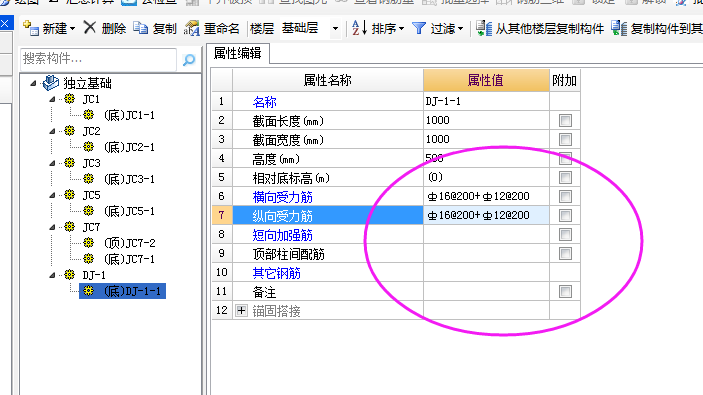Click the 复制 (Copy) icon
Viewport: 703px width, 395px height.
point(140,28)
